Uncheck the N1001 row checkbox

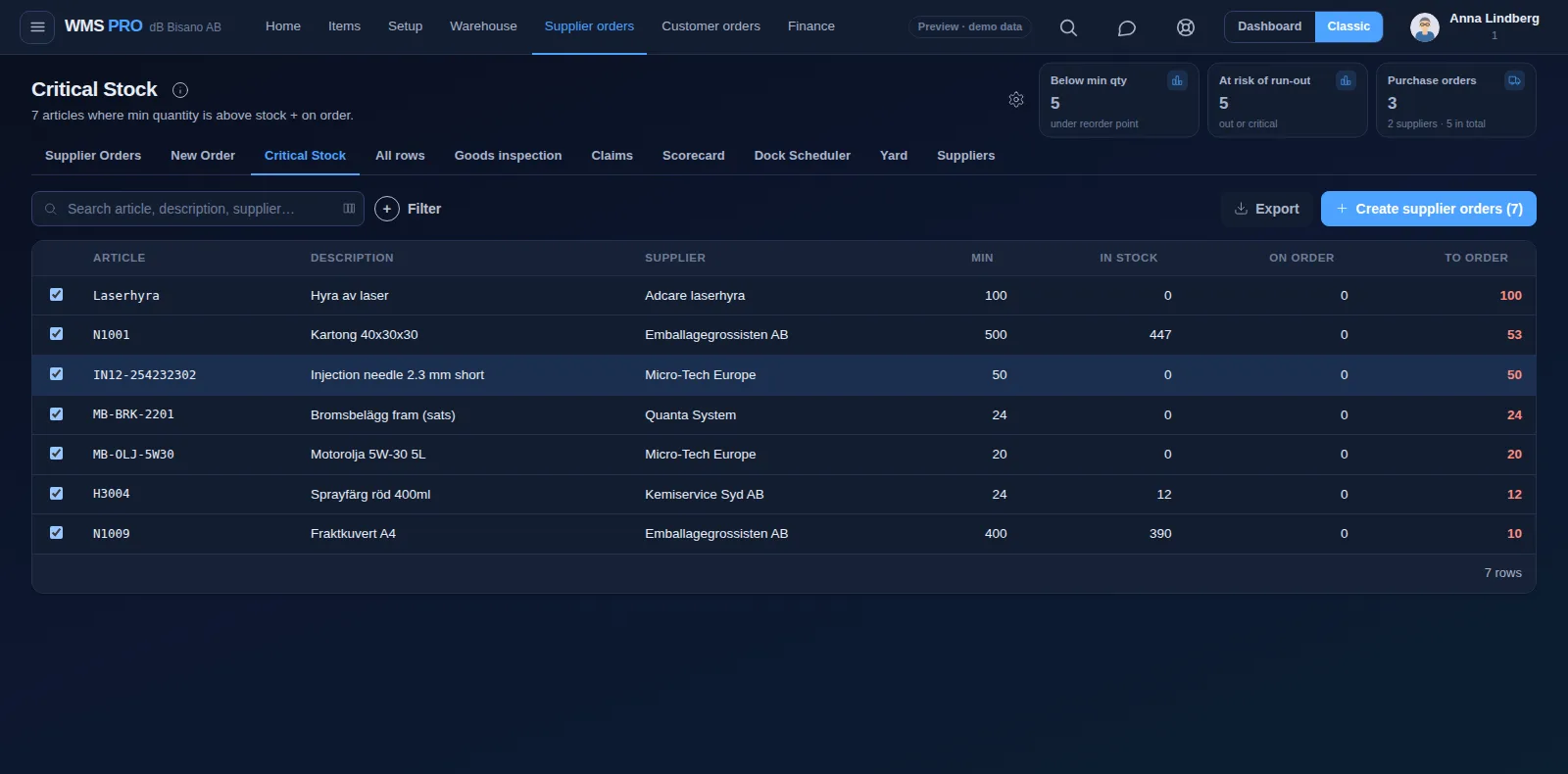point(56,334)
